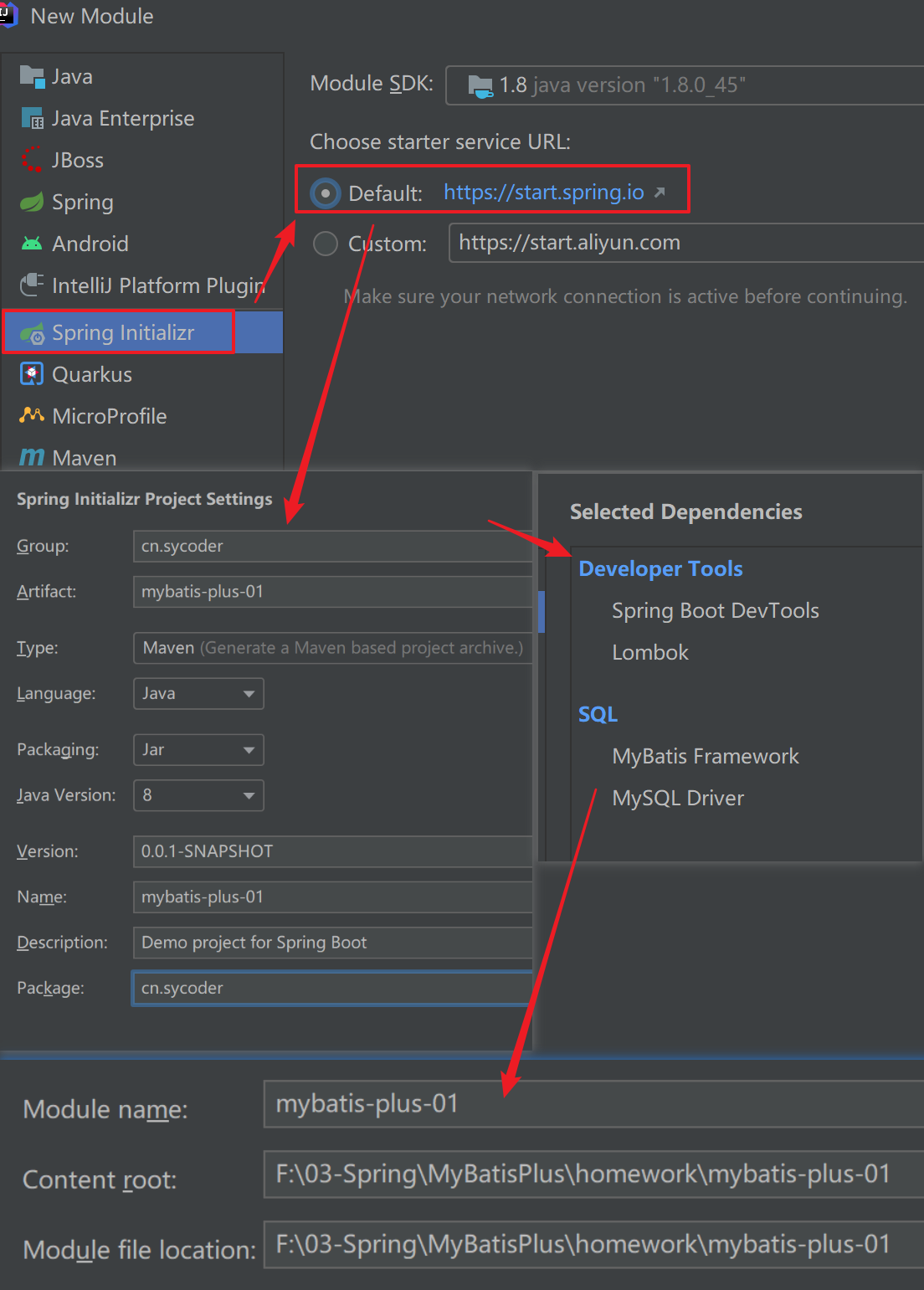
Task: Click the Spring Initializr icon
Action: coord(32,333)
